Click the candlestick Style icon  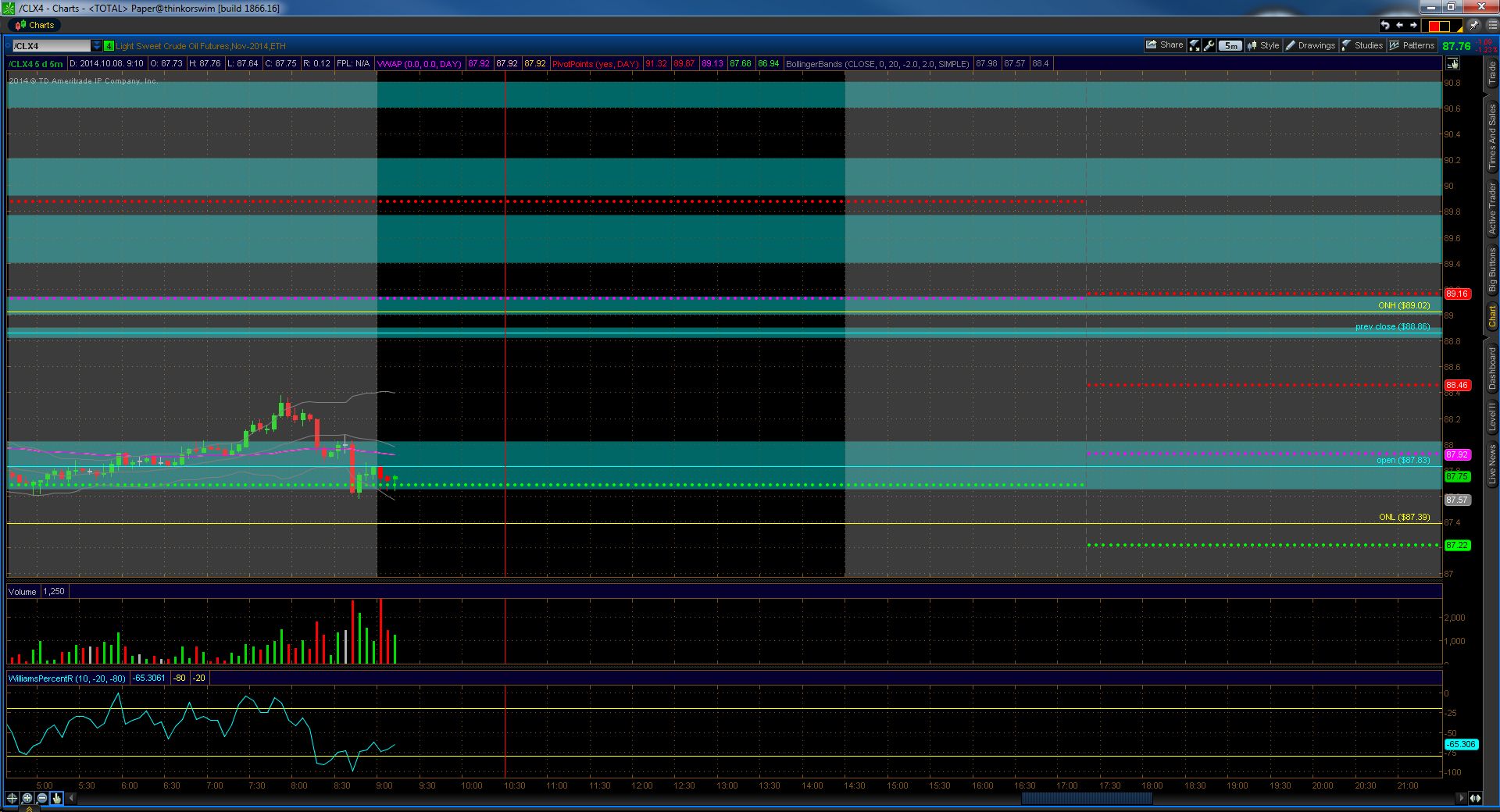[1252, 45]
